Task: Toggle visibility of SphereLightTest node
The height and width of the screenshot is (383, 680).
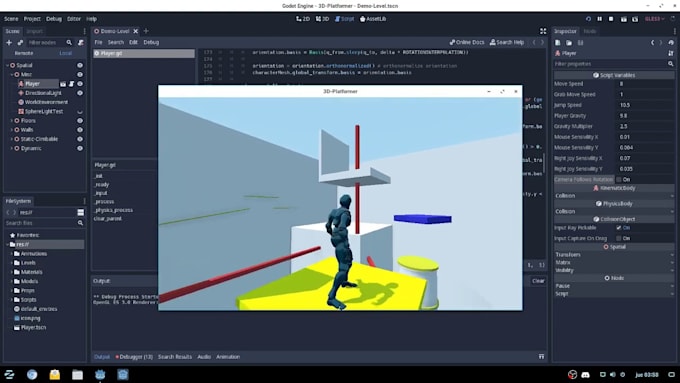Action: click(80, 111)
